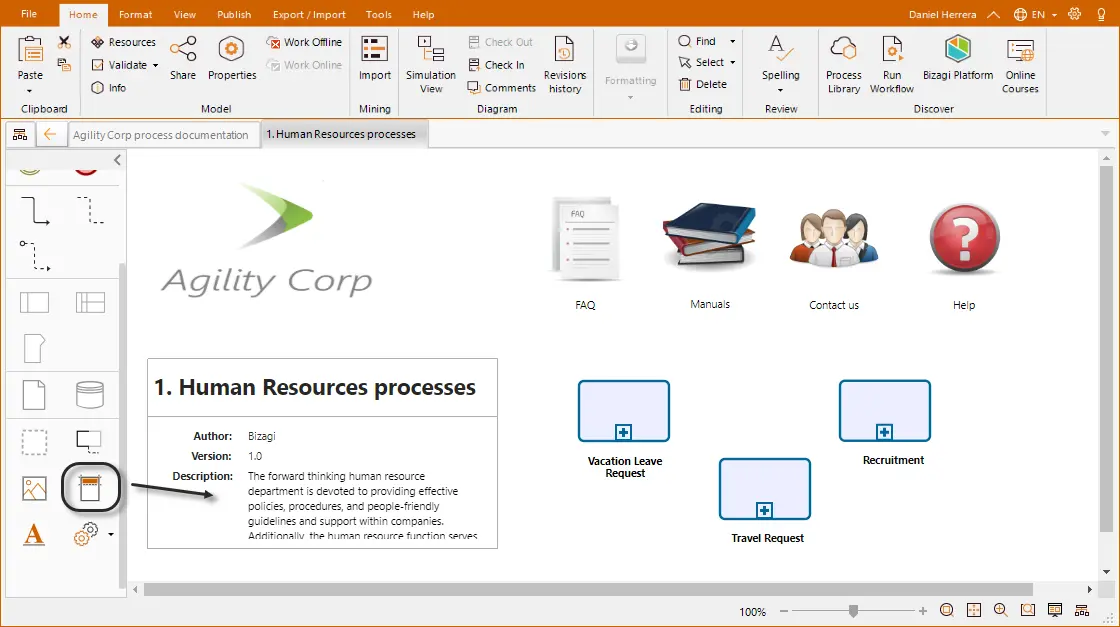Expand the Select dropdown arrow
The image size is (1120, 627).
732,62
